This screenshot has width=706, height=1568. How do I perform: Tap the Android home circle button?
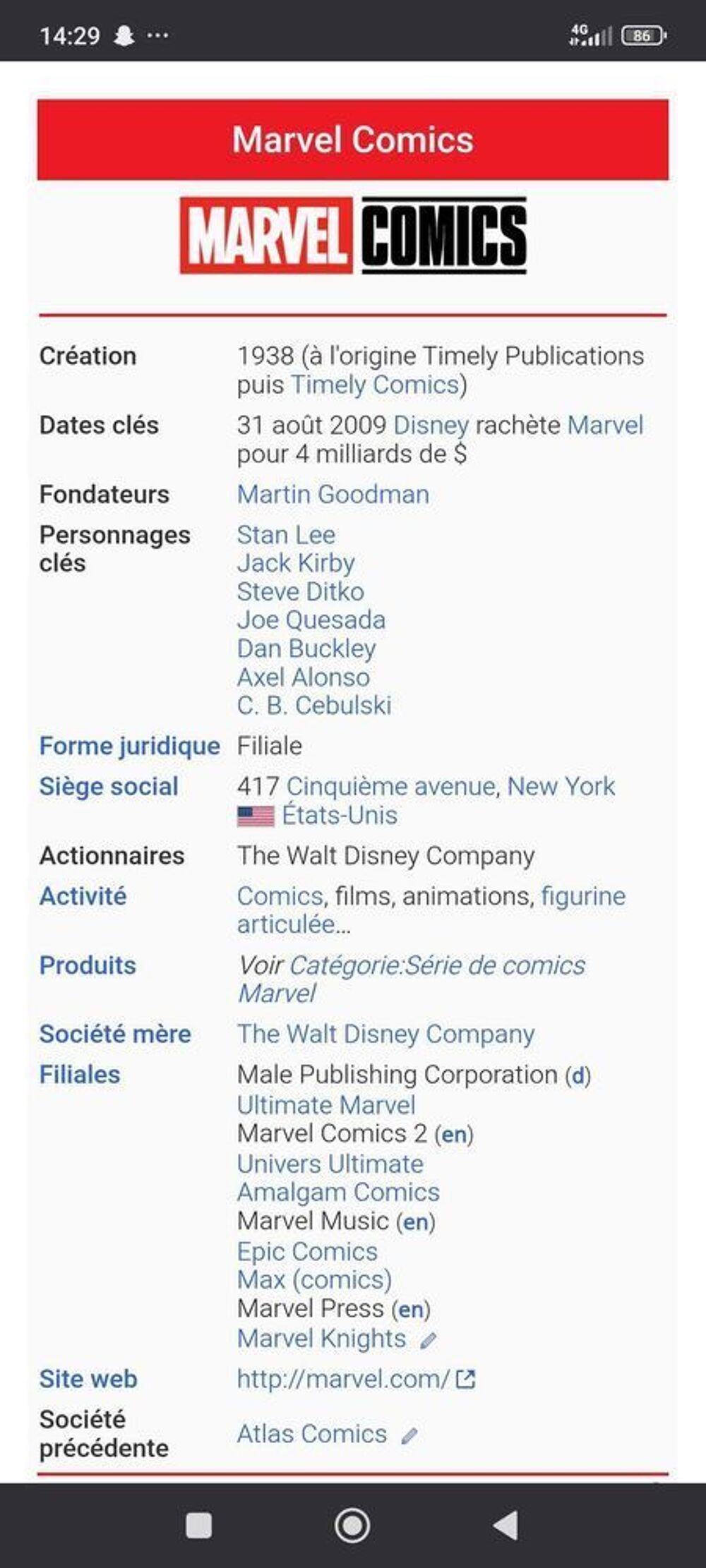[x=352, y=1525]
